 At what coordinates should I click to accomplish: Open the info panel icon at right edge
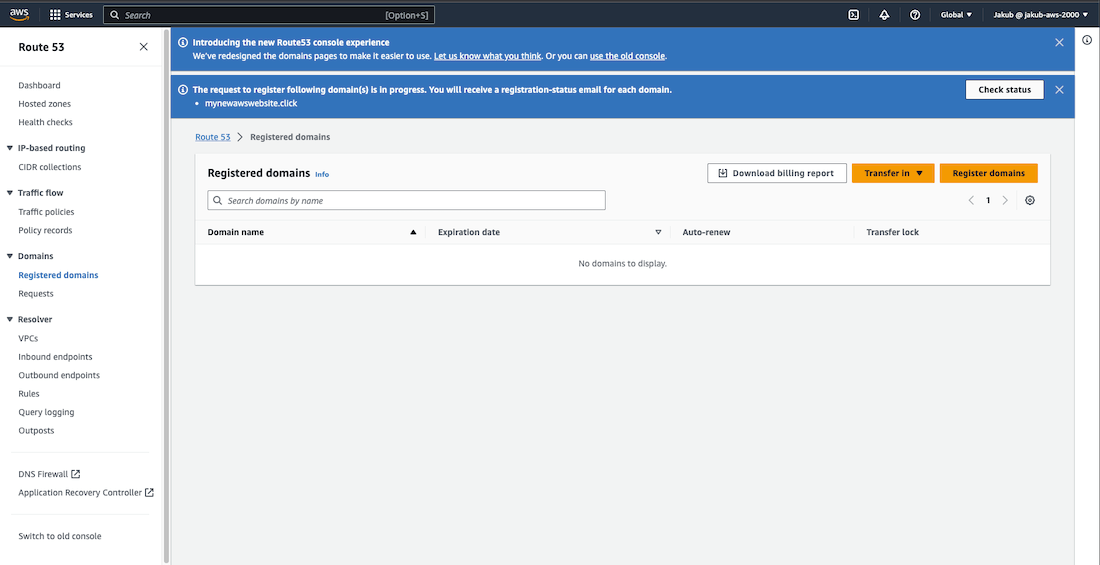pos(1087,40)
